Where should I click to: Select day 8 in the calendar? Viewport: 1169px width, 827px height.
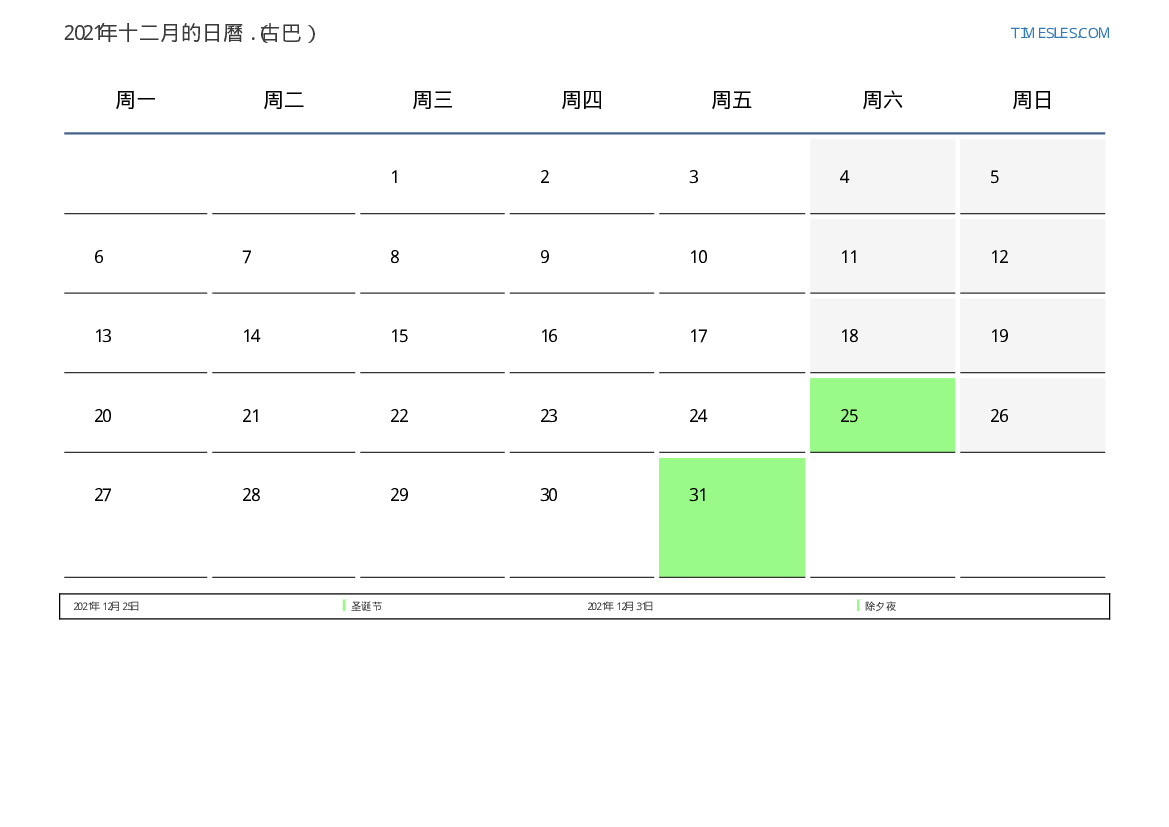click(x=432, y=257)
